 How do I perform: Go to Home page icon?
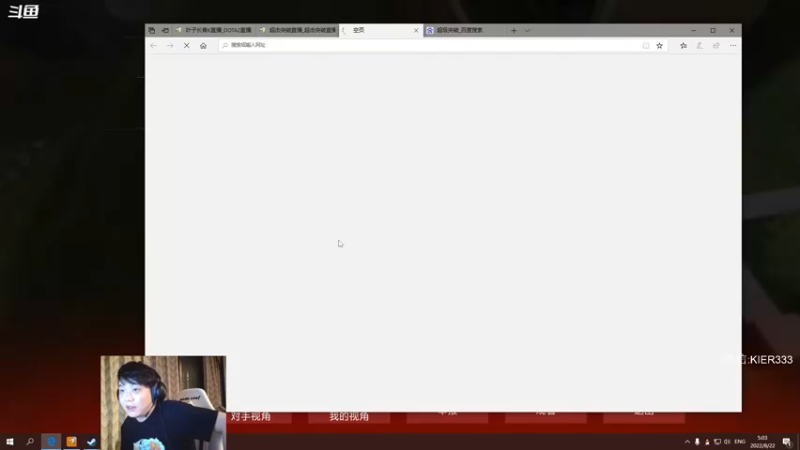(203, 45)
